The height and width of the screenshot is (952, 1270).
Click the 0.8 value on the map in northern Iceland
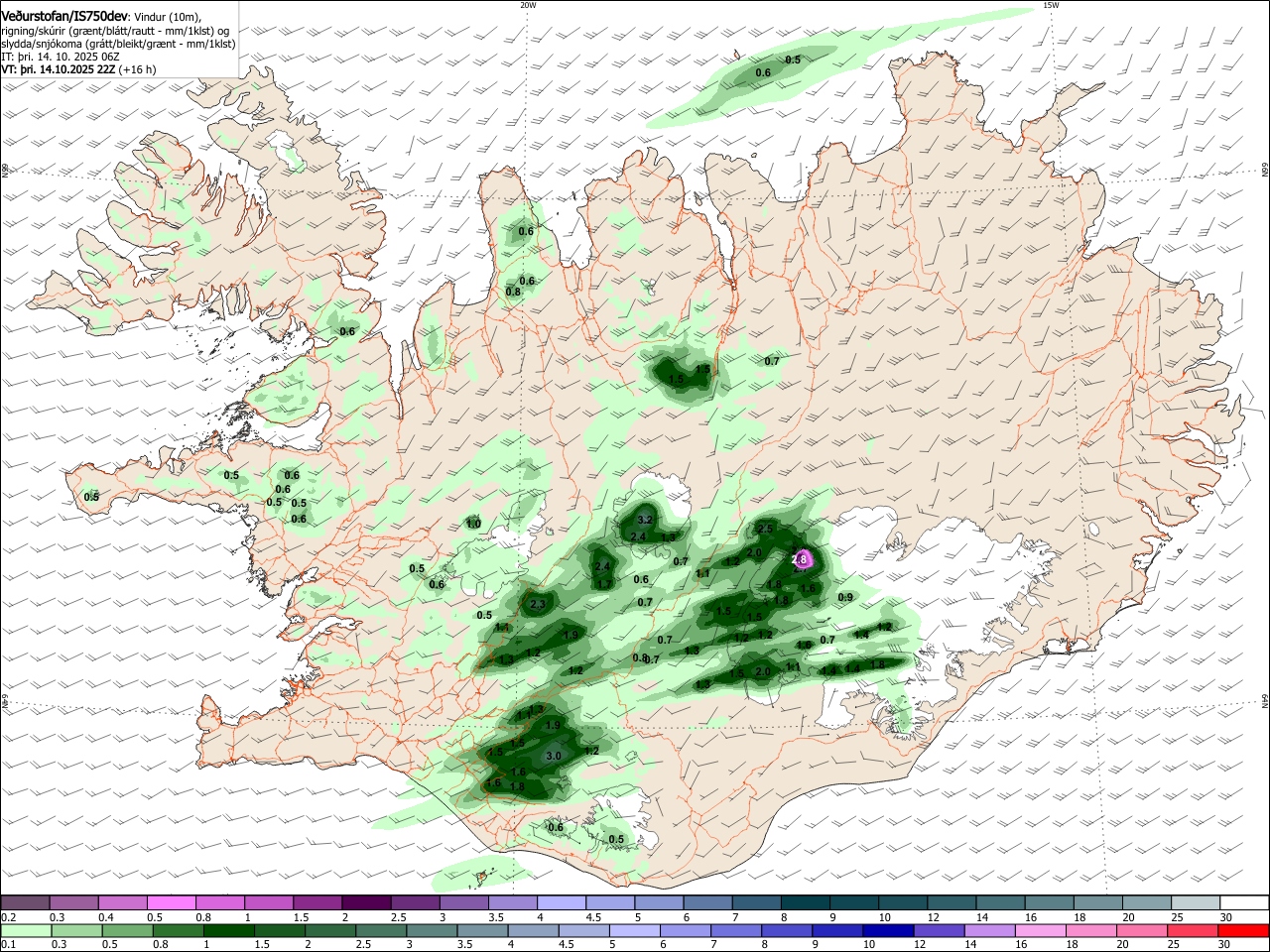pos(513,292)
